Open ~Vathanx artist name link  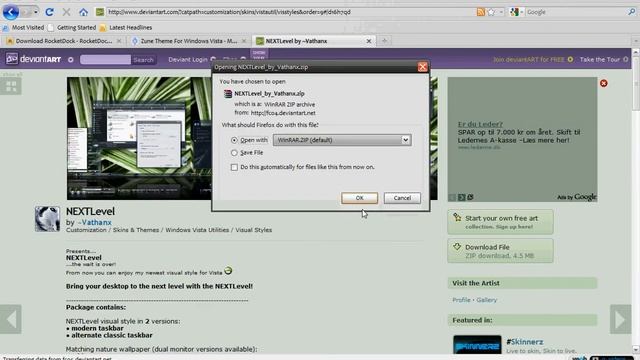click(94, 222)
